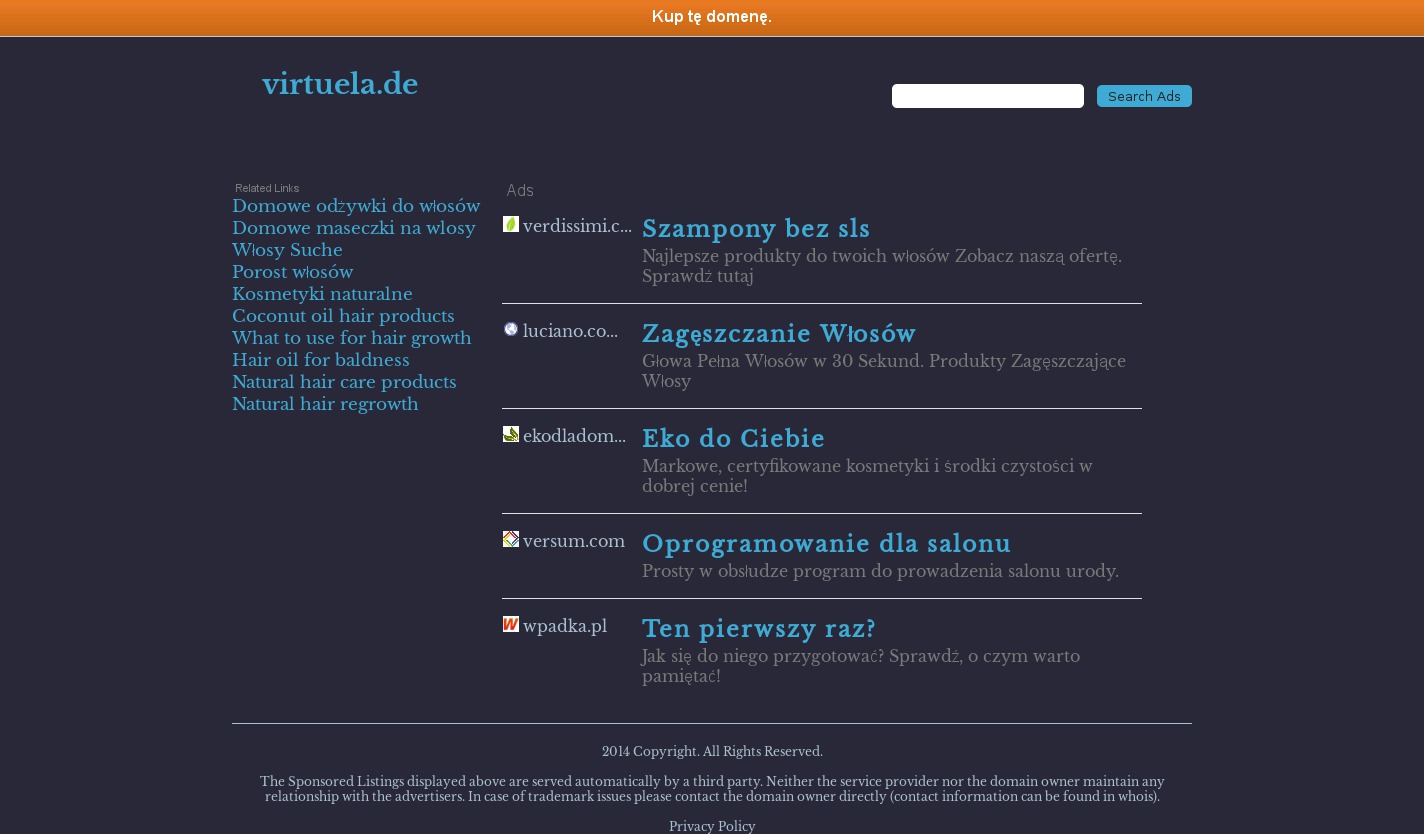Click the ekodladom favicon icon
Viewport: 1424px width, 834px height.
click(511, 434)
